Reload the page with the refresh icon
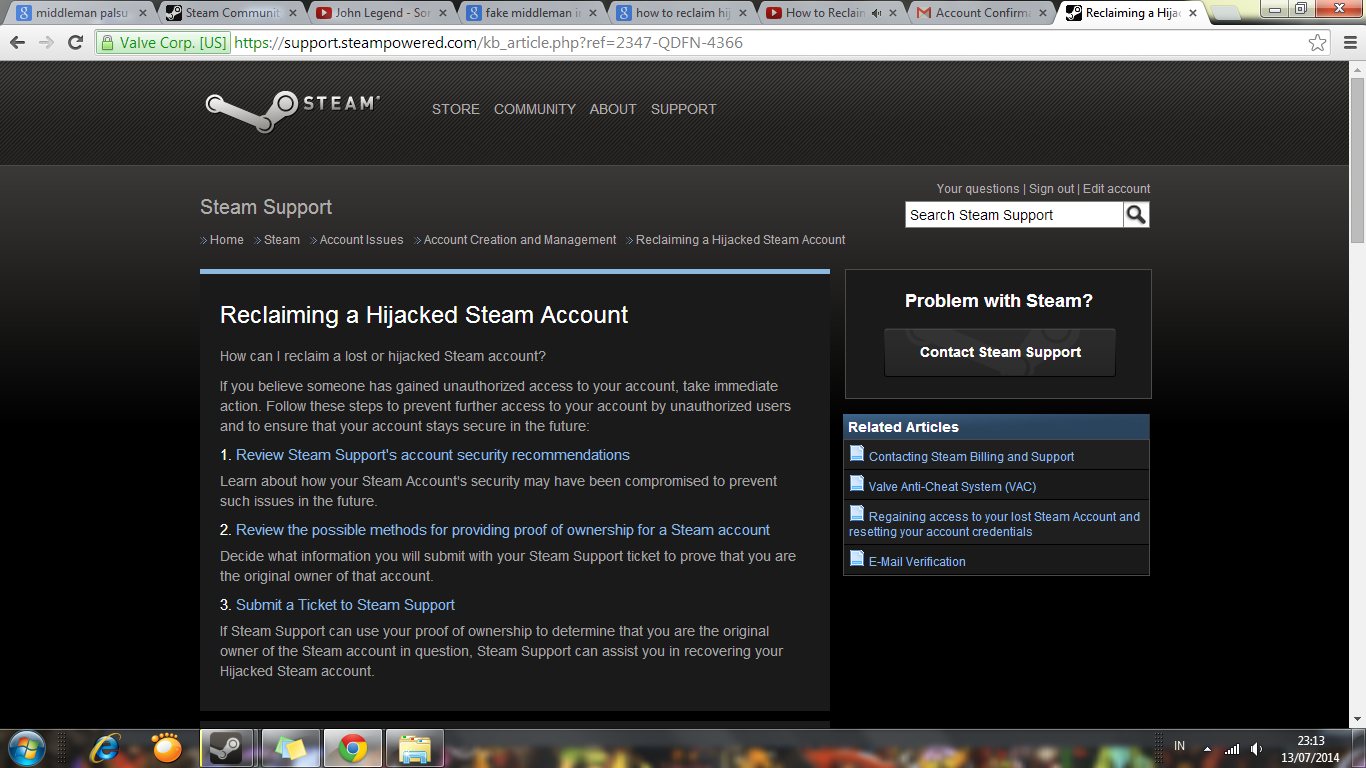 75,43
